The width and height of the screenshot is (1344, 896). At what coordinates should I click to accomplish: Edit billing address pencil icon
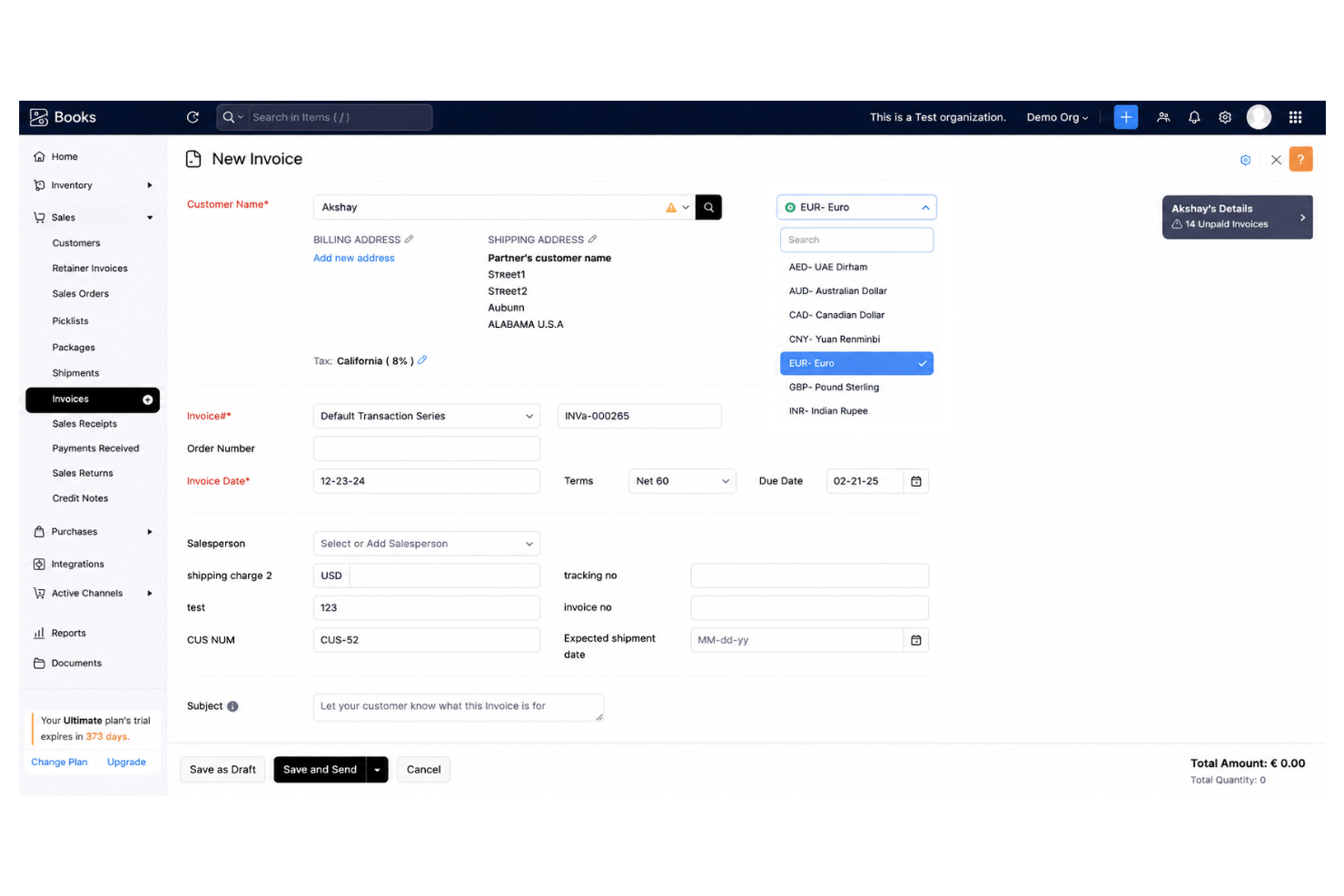[x=409, y=239]
